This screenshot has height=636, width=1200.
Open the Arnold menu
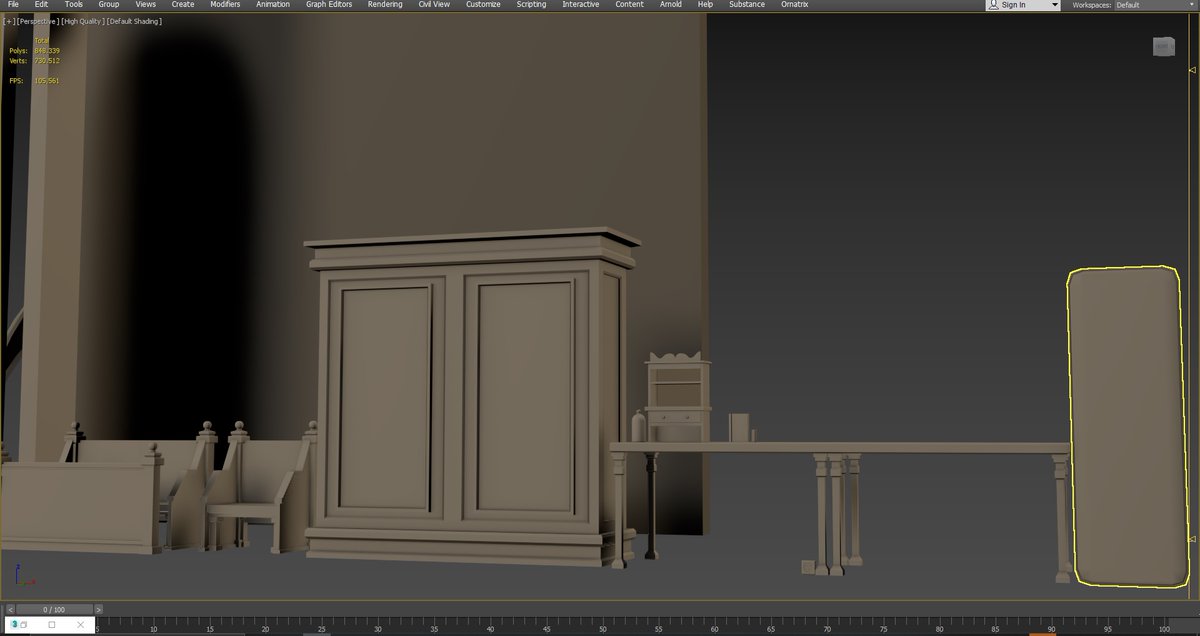pyautogui.click(x=671, y=4)
